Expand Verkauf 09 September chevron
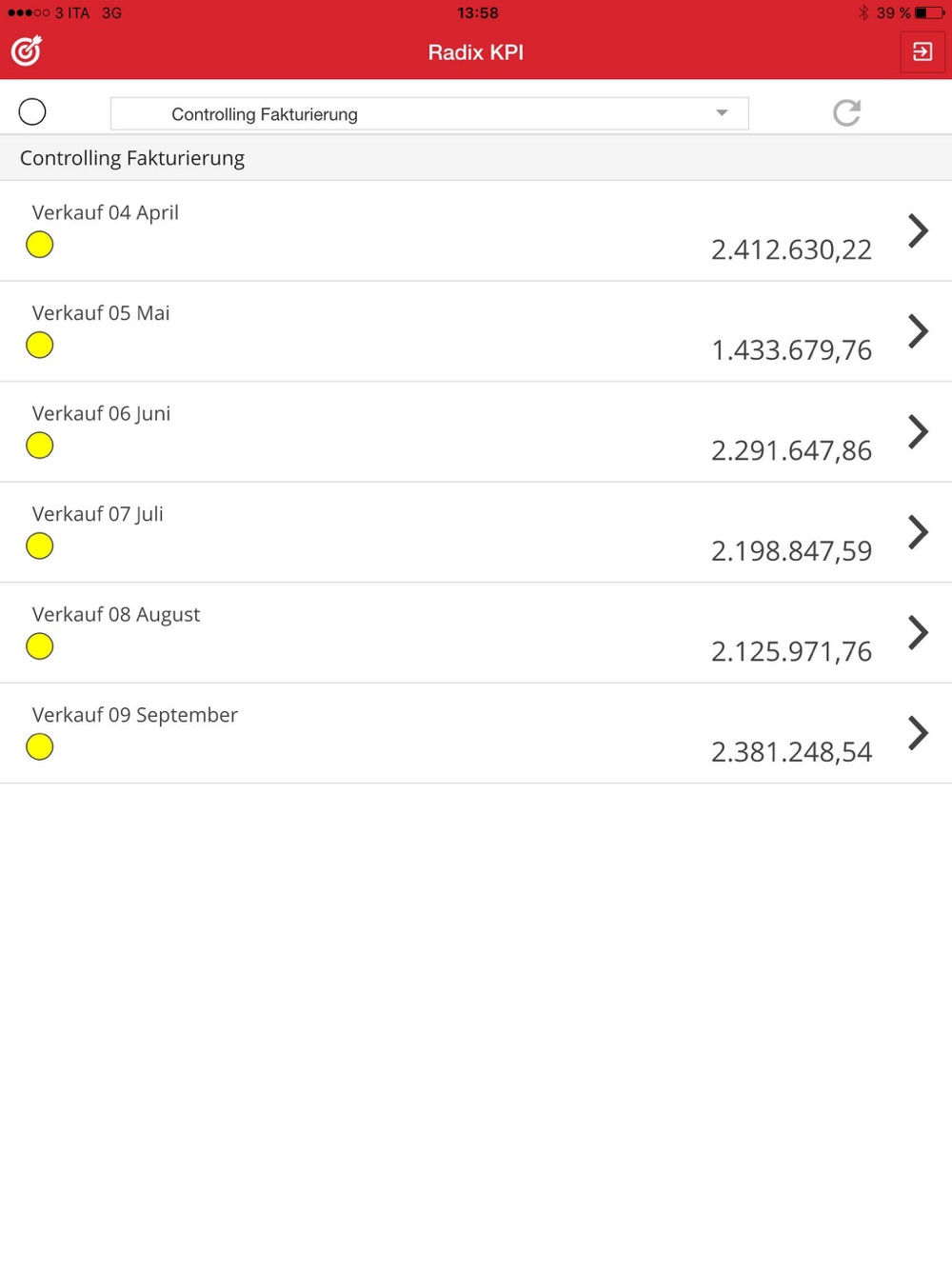This screenshot has width=952, height=1270. coord(918,733)
